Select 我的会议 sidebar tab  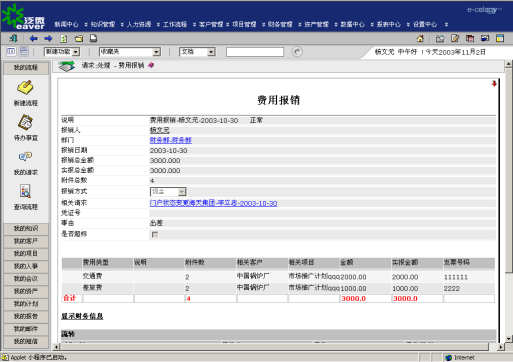26,279
